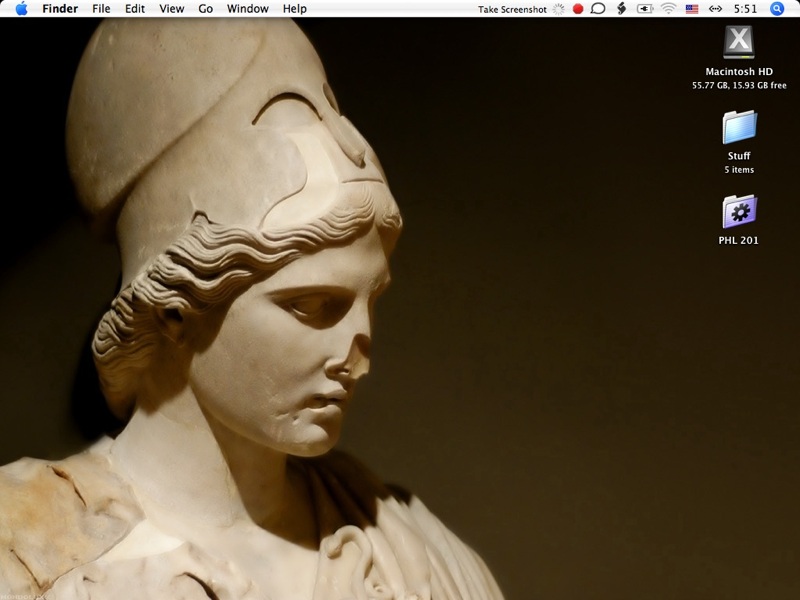800x600 pixels.
Task: Open the Finder application menu
Action: click(x=60, y=9)
